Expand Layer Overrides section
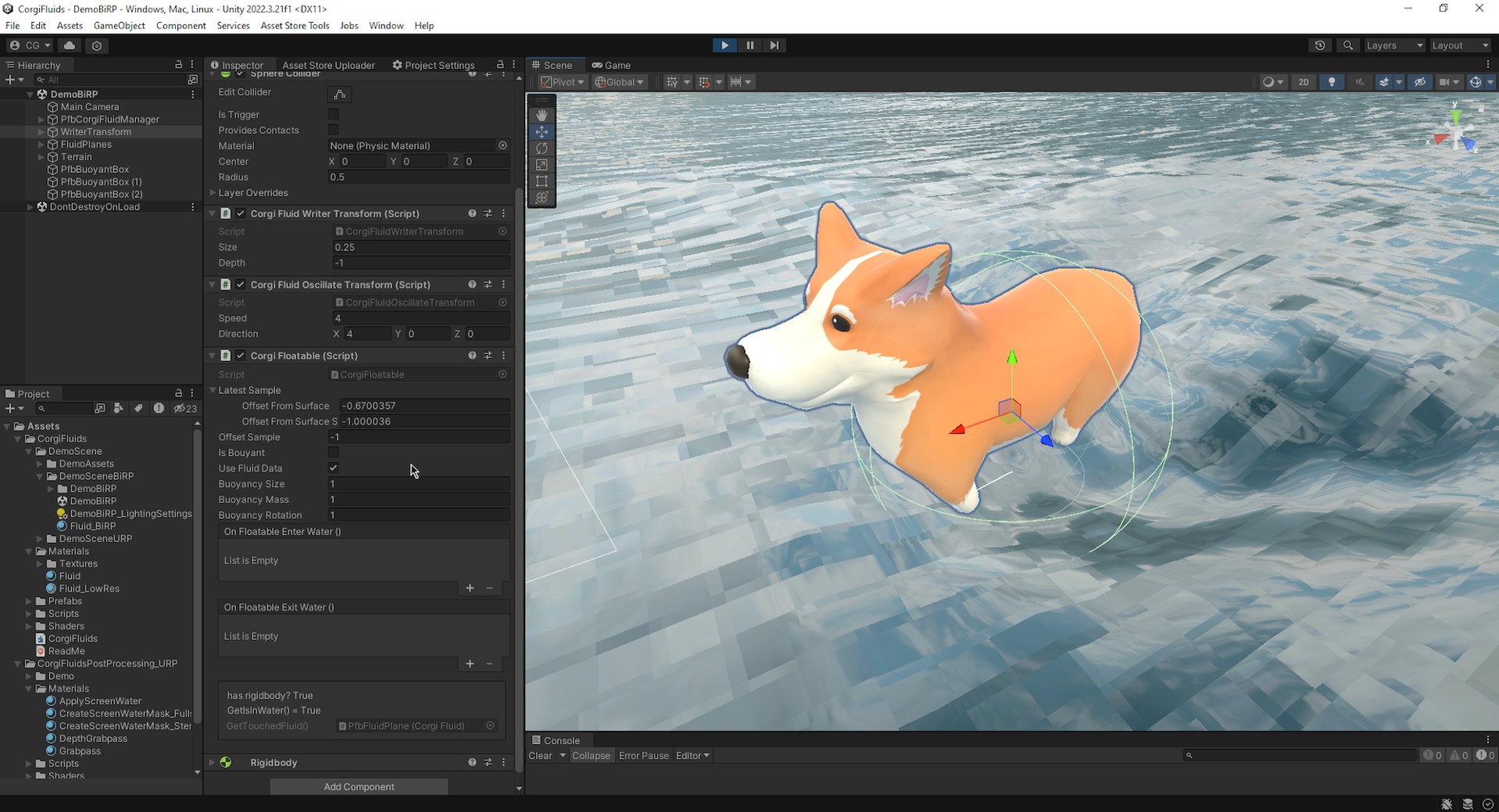This screenshot has width=1499, height=812. pos(213,193)
